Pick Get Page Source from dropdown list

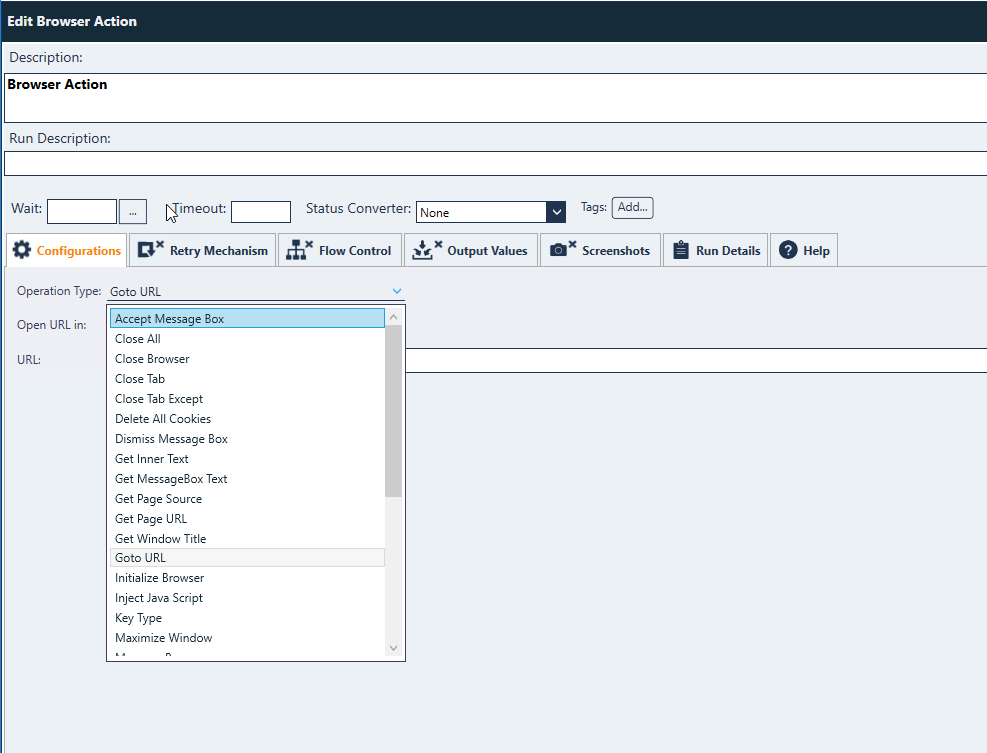(x=158, y=499)
